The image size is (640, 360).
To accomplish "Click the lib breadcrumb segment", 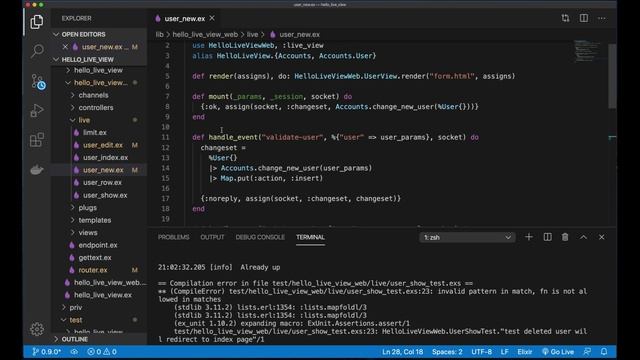I will tap(159, 35).
